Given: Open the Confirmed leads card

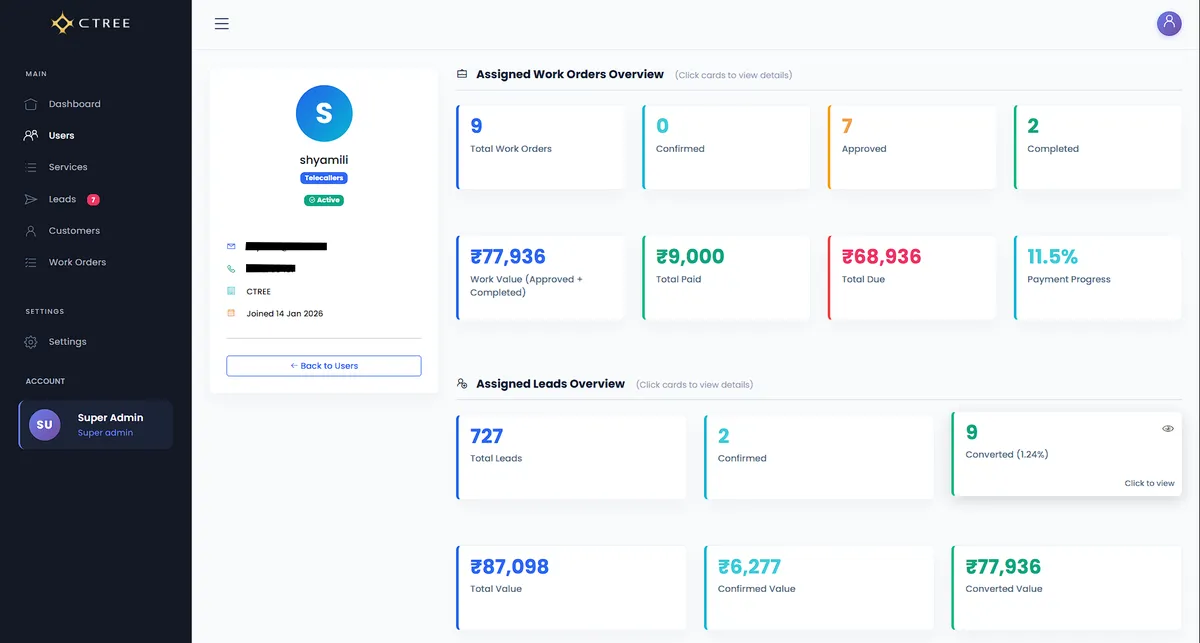Looking at the screenshot, I should (819, 457).
